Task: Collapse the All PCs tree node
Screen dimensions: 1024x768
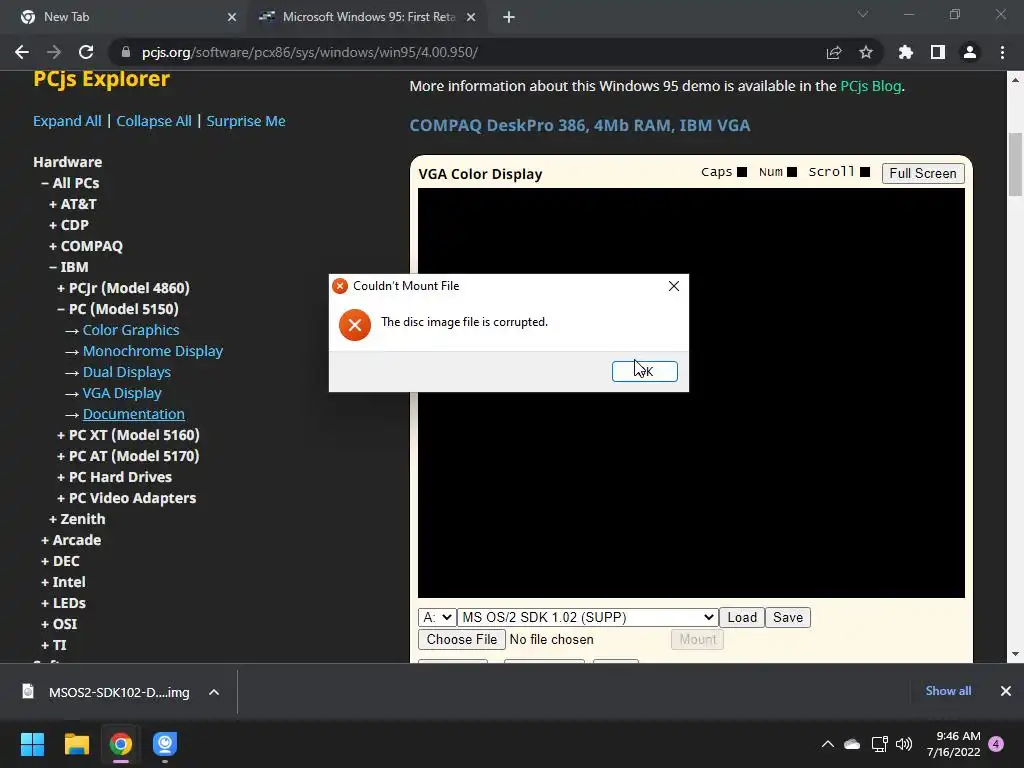Action: [x=70, y=183]
